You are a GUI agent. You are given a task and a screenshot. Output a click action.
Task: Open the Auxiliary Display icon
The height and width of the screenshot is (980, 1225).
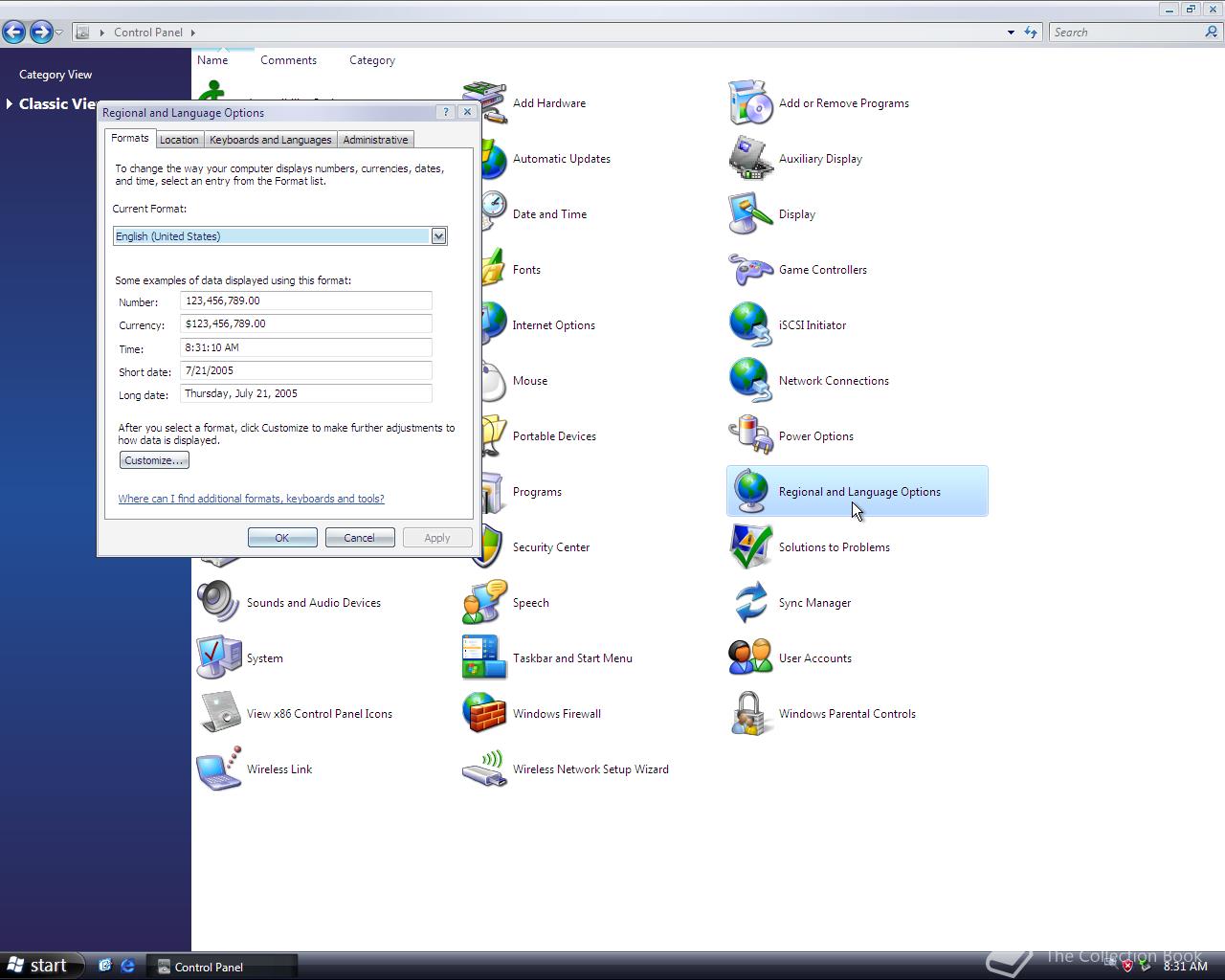pos(750,159)
